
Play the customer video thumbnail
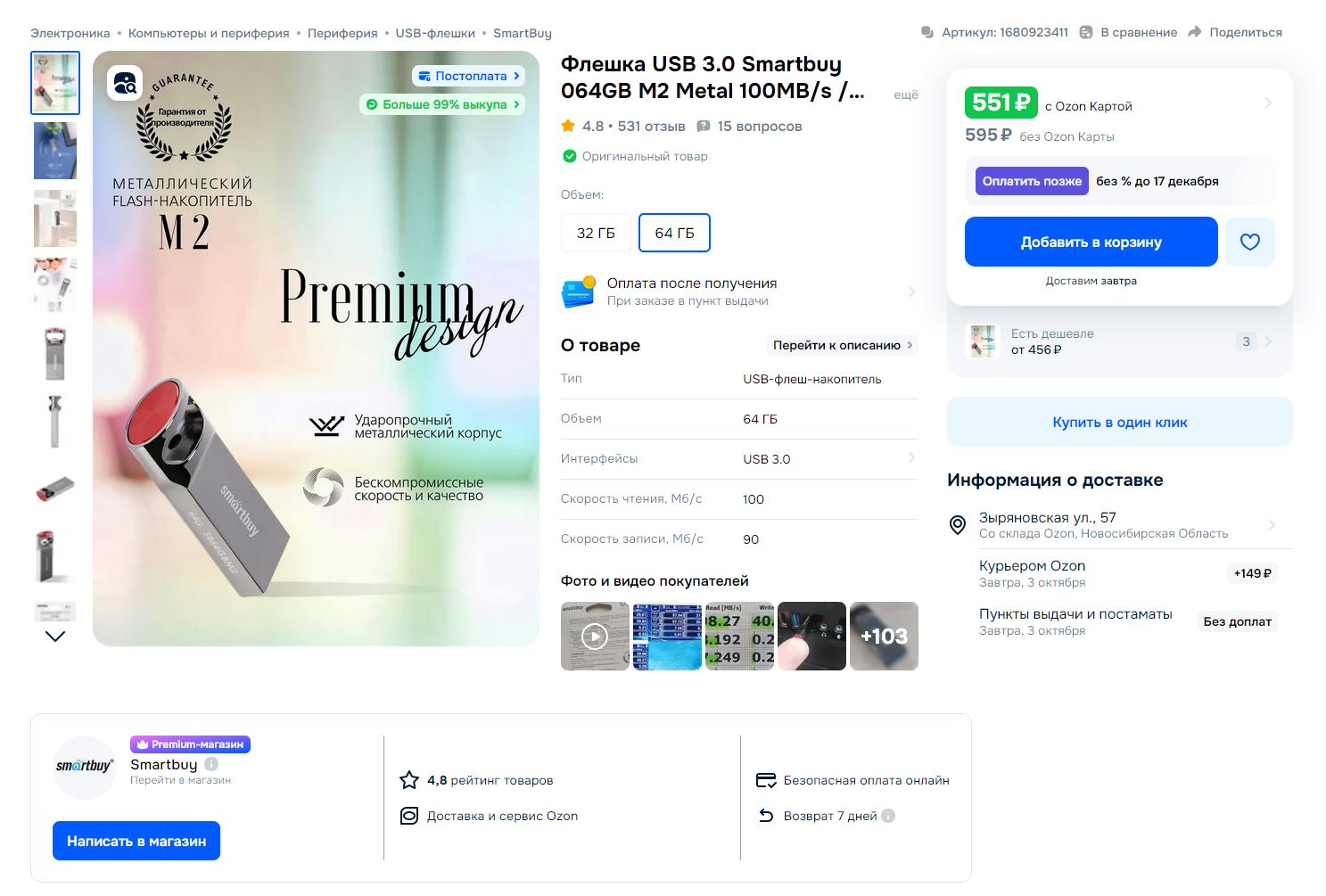click(595, 636)
